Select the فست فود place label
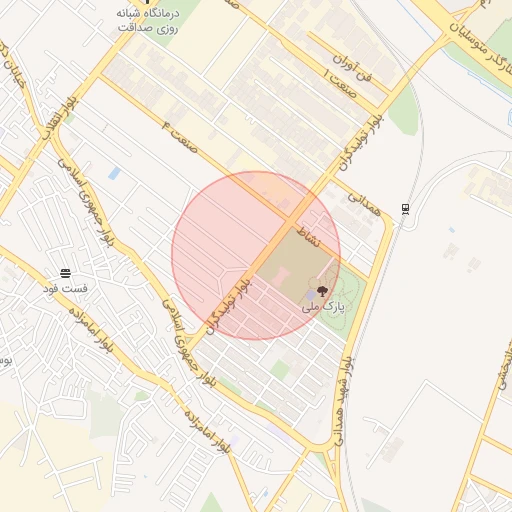The height and width of the screenshot is (512, 512). [x=65, y=288]
